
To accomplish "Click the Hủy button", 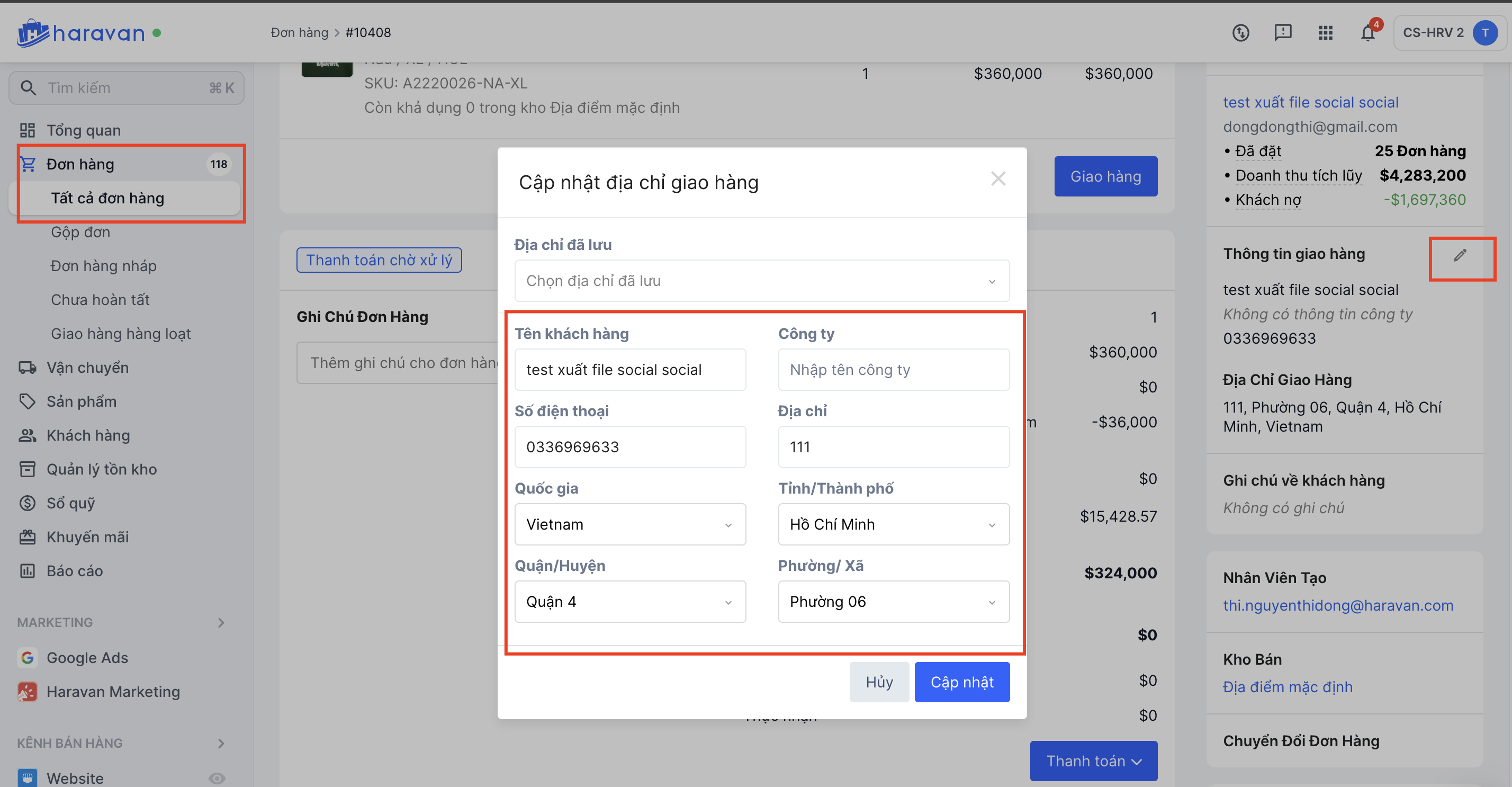I will tap(879, 682).
